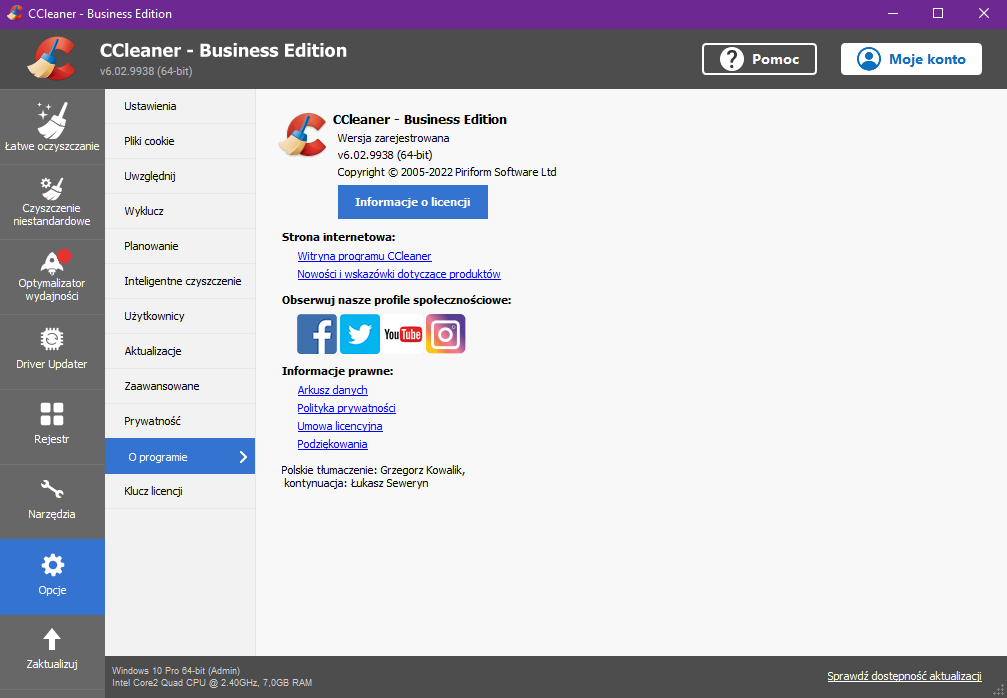Click CCleaner - Business Edition header title
1007x698 pixels.
[x=223, y=51]
